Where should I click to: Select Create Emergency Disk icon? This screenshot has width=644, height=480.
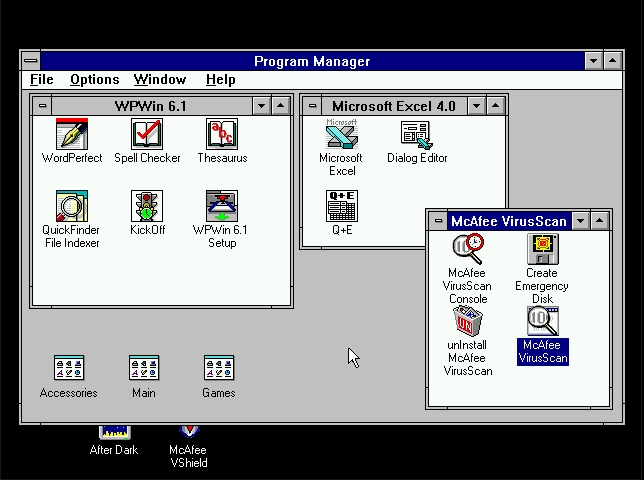tap(543, 249)
